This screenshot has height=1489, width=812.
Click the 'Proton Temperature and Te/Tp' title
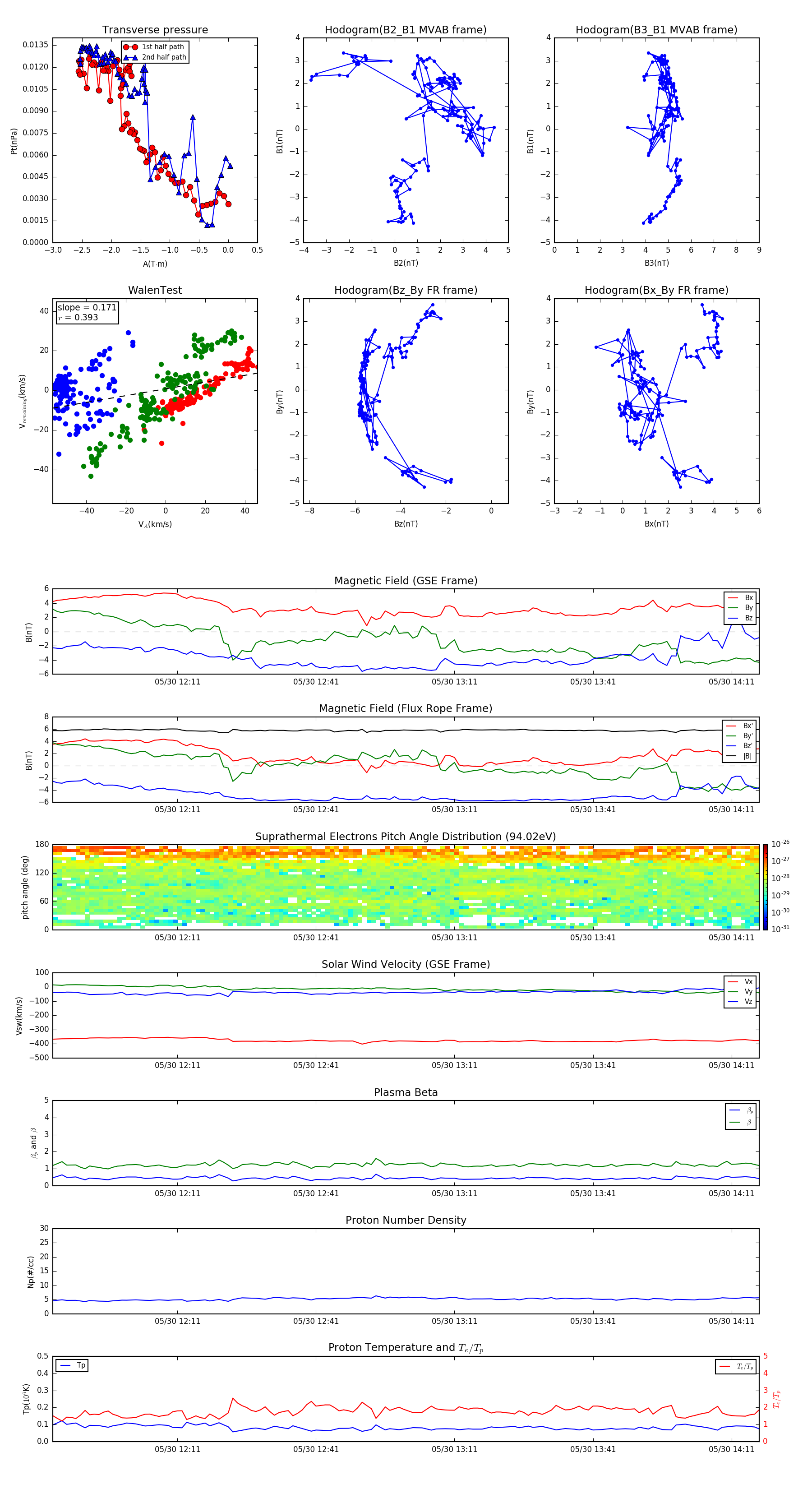tap(406, 1347)
